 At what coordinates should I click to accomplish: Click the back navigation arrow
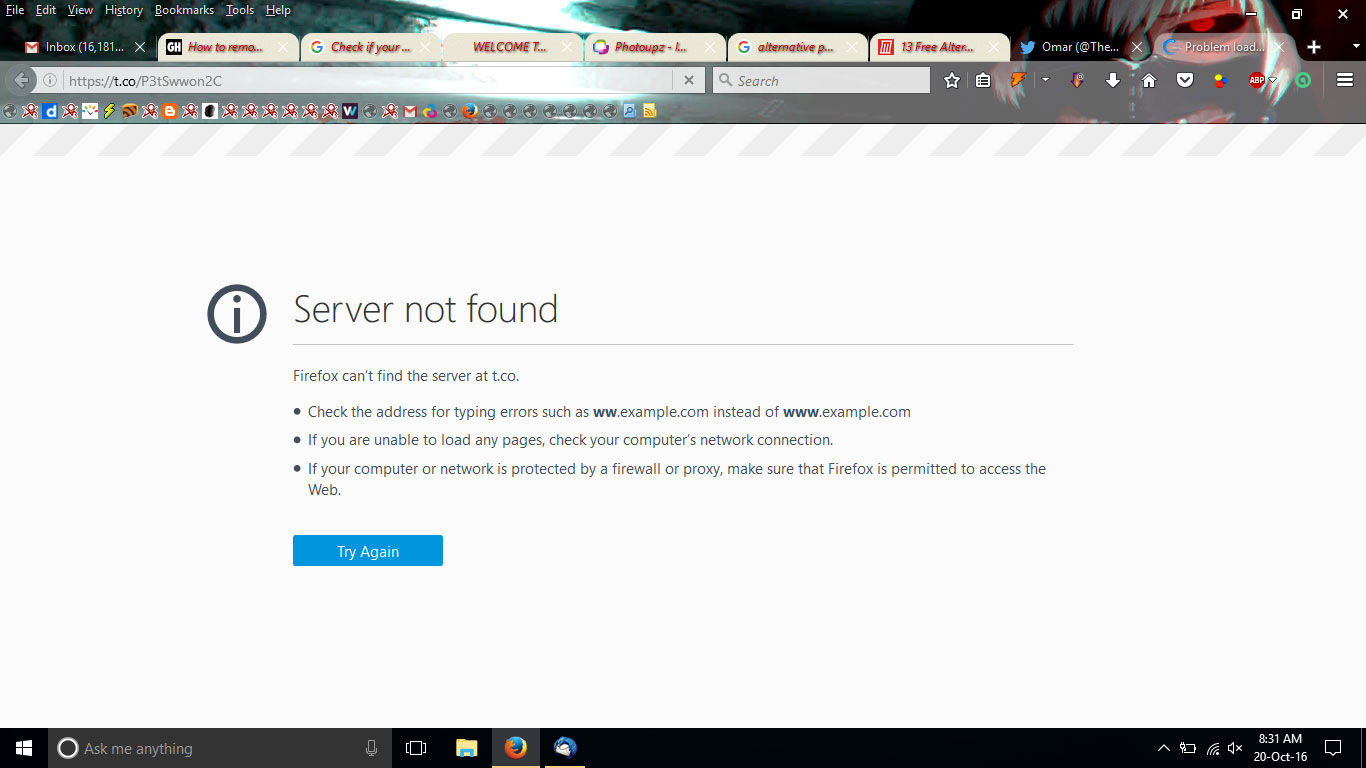22,80
